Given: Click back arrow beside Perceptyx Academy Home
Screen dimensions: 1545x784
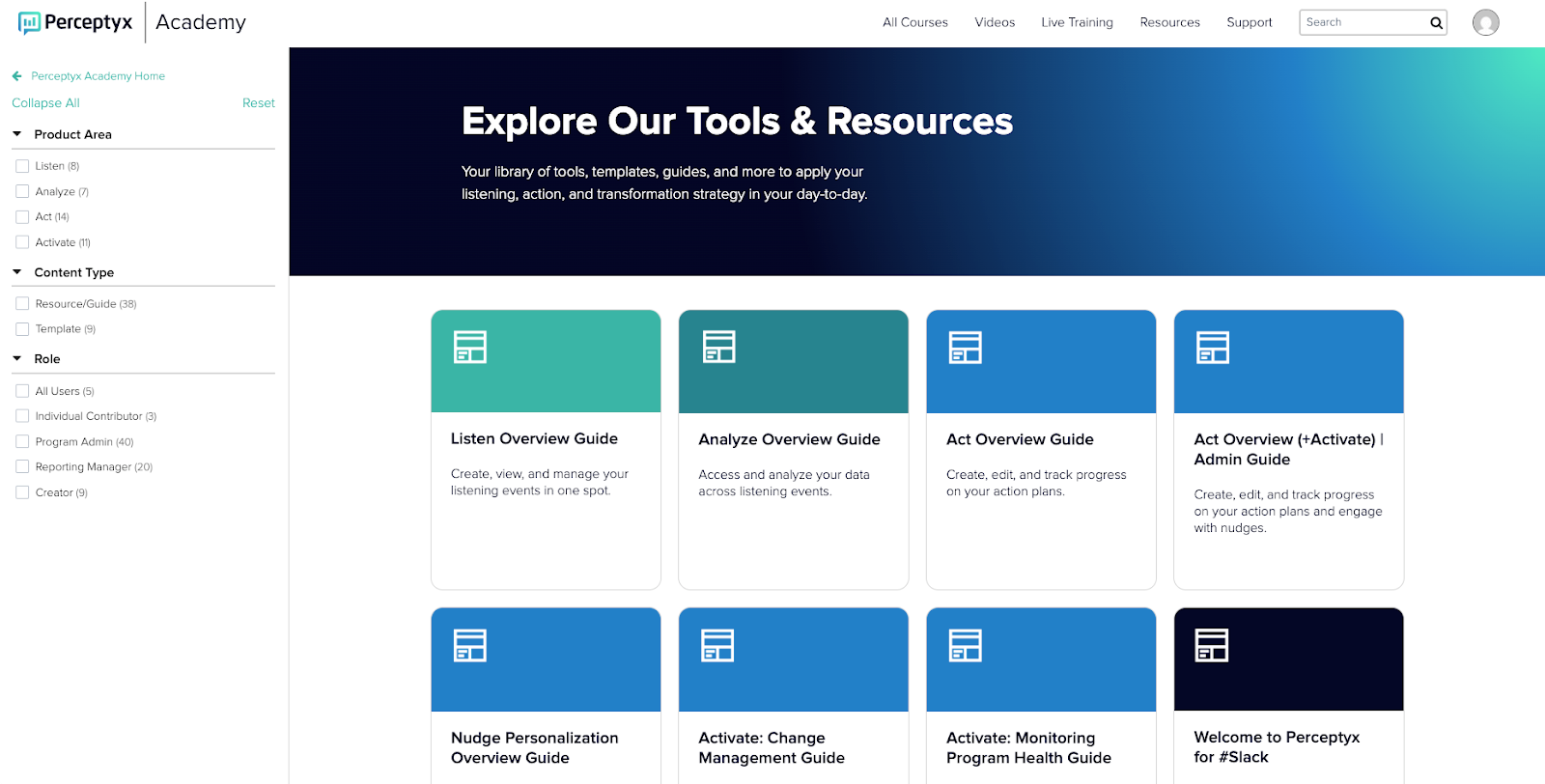Looking at the screenshot, I should [16, 76].
